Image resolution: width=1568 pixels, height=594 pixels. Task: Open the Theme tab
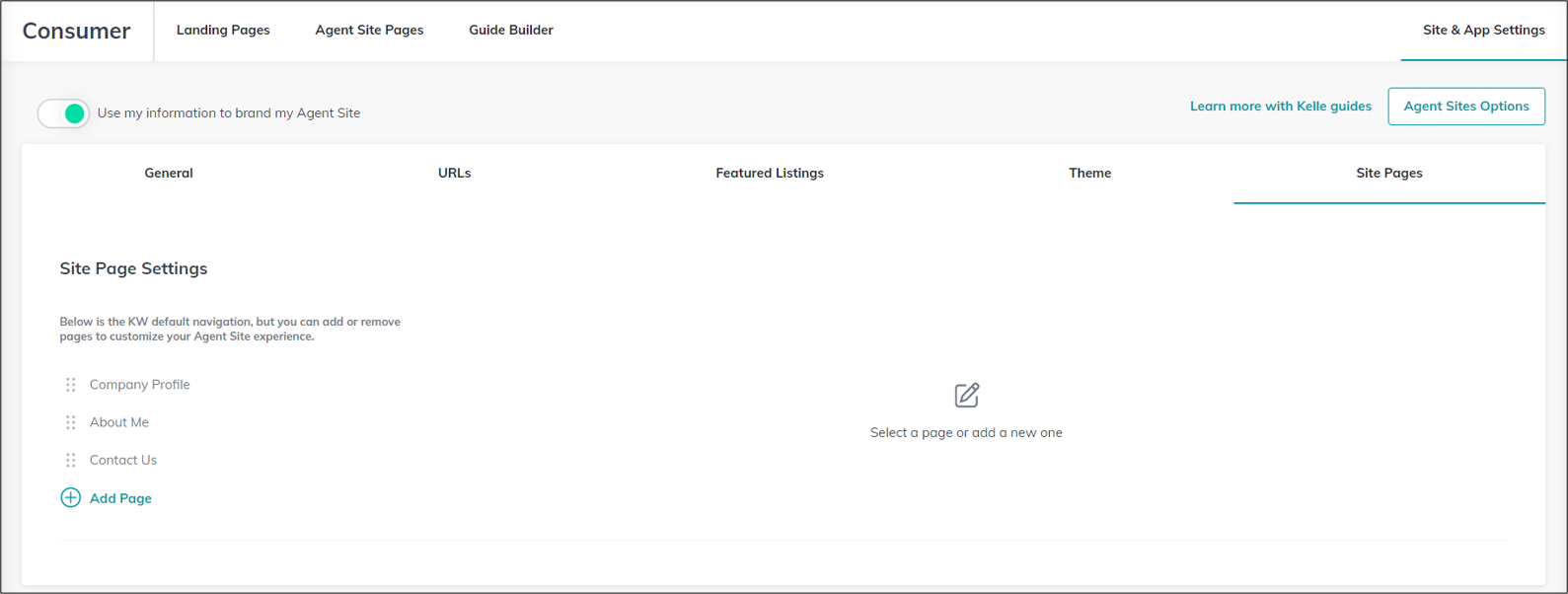pos(1089,173)
